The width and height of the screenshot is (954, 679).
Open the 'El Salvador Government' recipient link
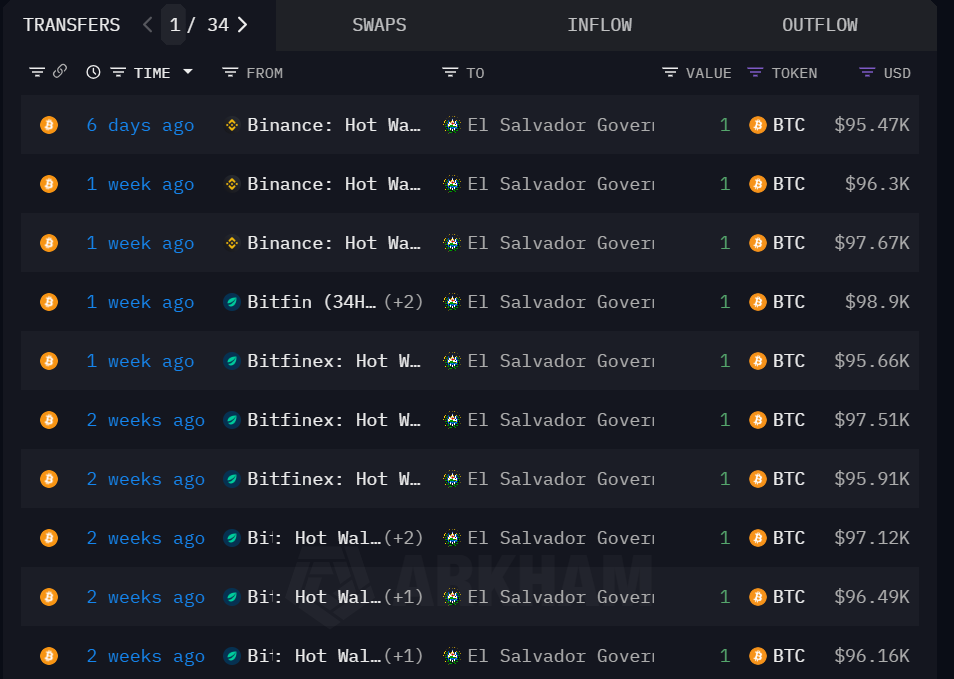560,124
